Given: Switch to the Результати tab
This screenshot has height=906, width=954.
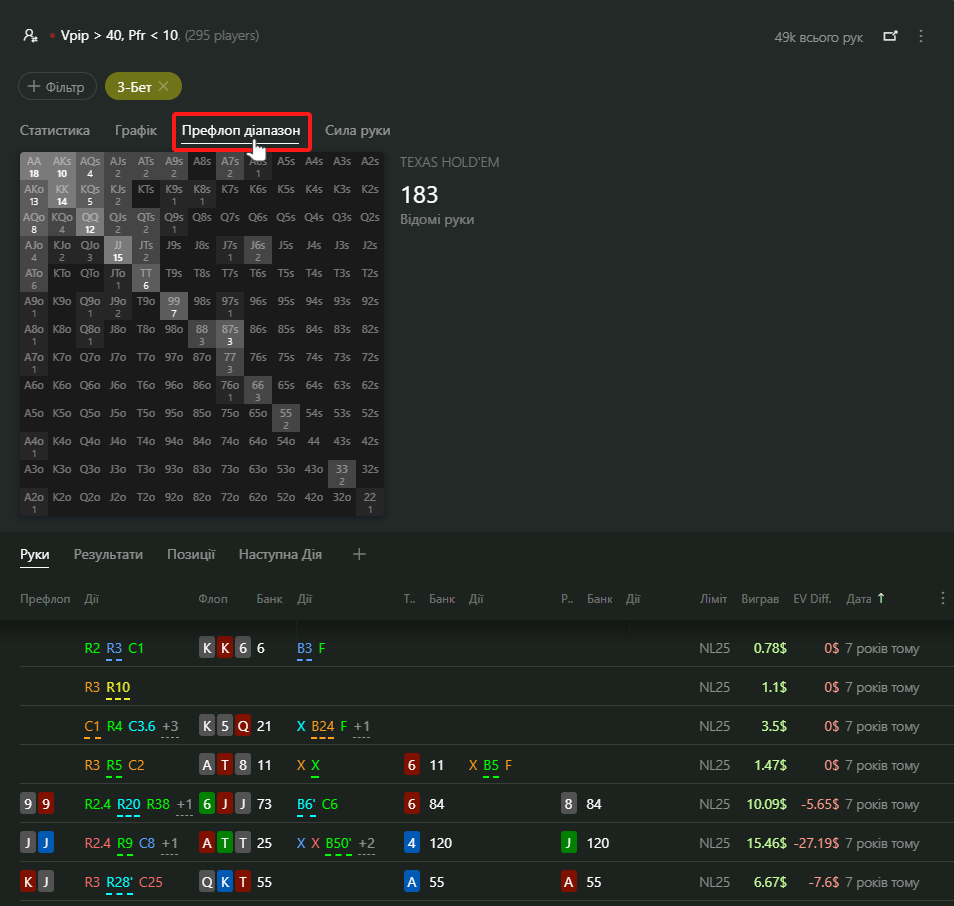Looking at the screenshot, I should tap(108, 554).
